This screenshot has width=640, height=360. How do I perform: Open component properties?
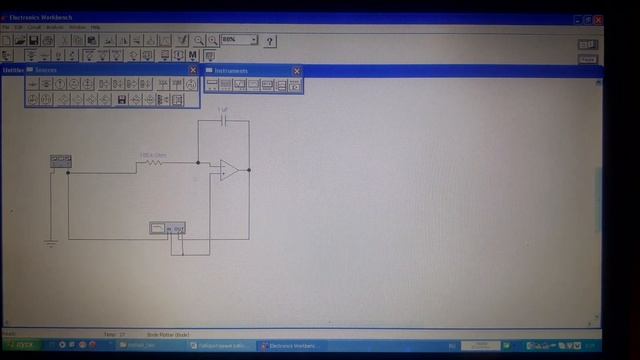point(182,40)
